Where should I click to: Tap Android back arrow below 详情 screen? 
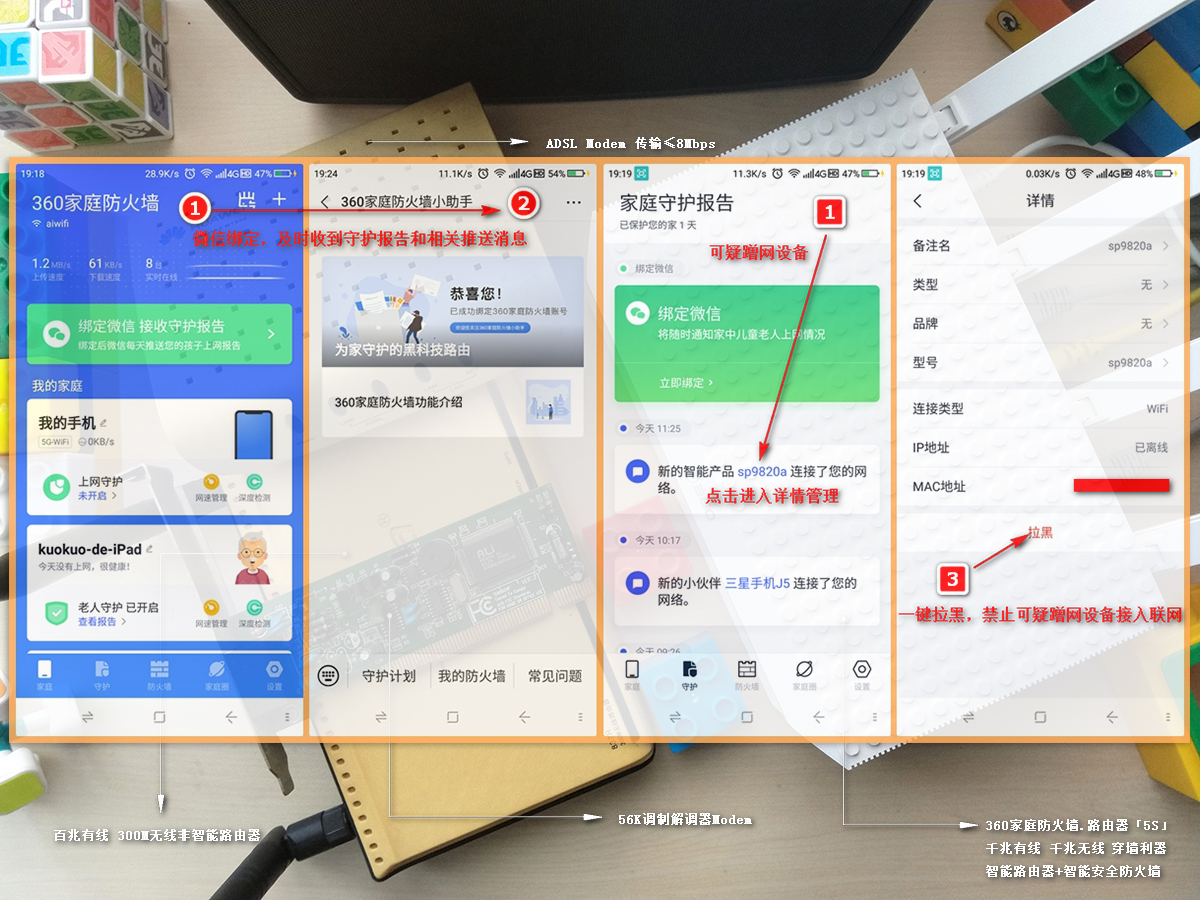point(1112,717)
